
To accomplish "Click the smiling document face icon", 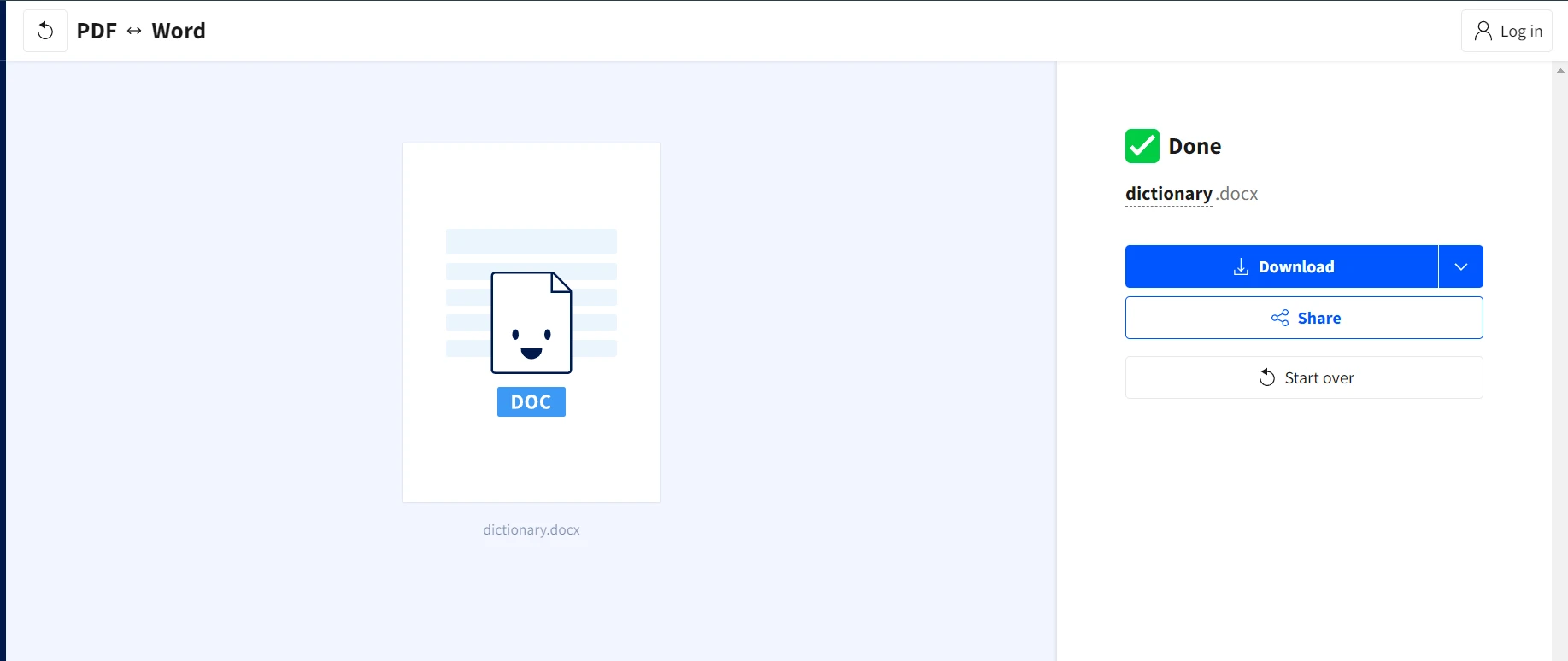I will [x=531, y=323].
